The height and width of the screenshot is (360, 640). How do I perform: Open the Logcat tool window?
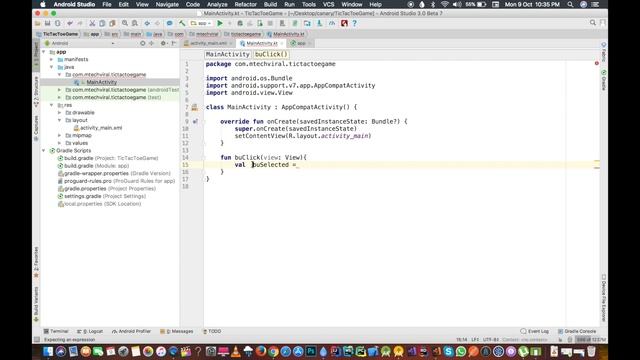tap(90, 331)
